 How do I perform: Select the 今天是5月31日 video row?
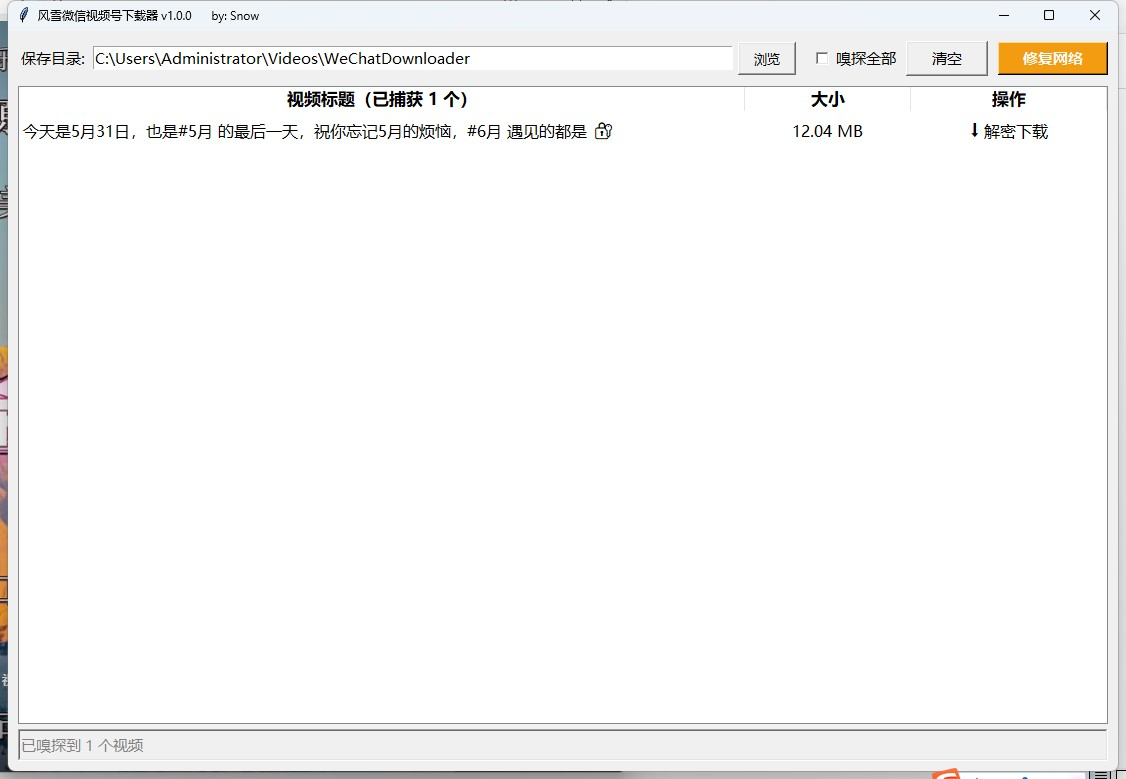562,131
